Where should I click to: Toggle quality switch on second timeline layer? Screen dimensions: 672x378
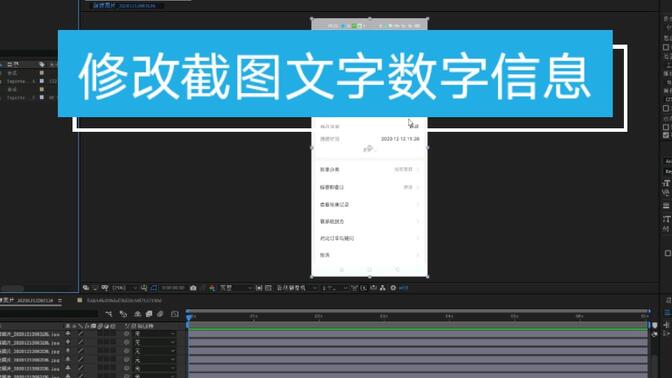click(x=81, y=342)
